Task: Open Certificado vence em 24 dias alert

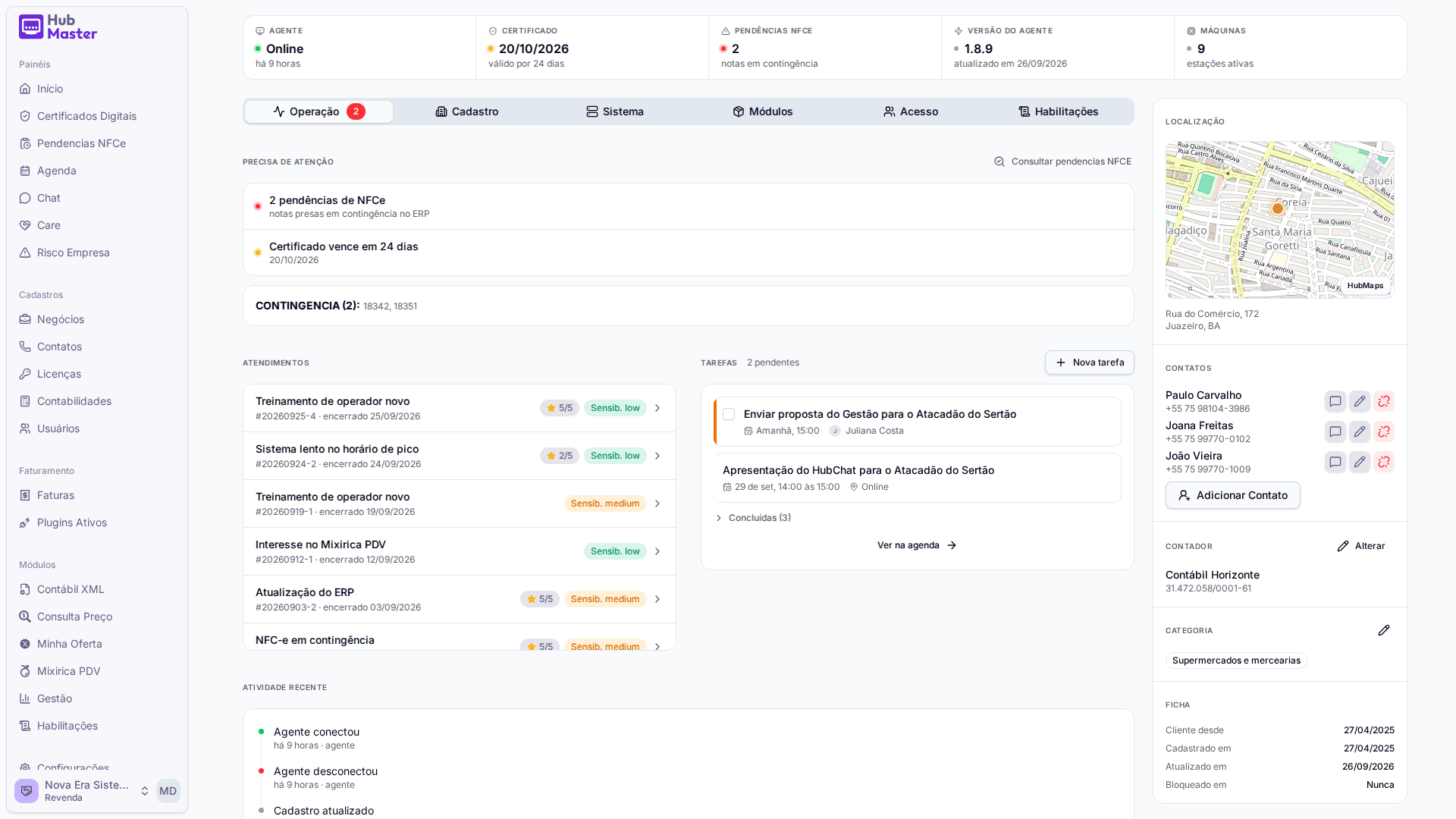Action: (689, 253)
